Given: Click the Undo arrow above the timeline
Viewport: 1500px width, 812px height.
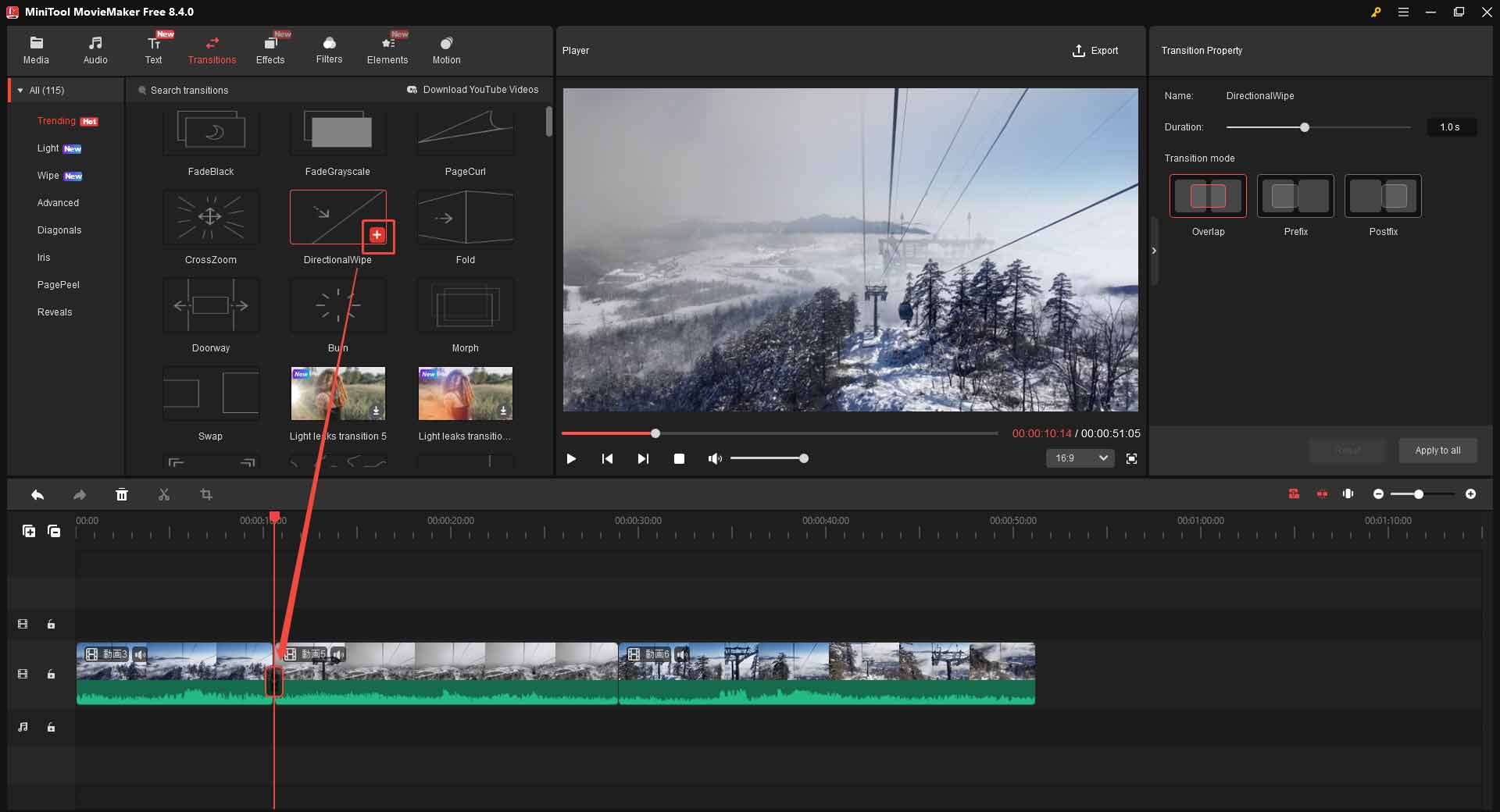Looking at the screenshot, I should click(x=37, y=494).
